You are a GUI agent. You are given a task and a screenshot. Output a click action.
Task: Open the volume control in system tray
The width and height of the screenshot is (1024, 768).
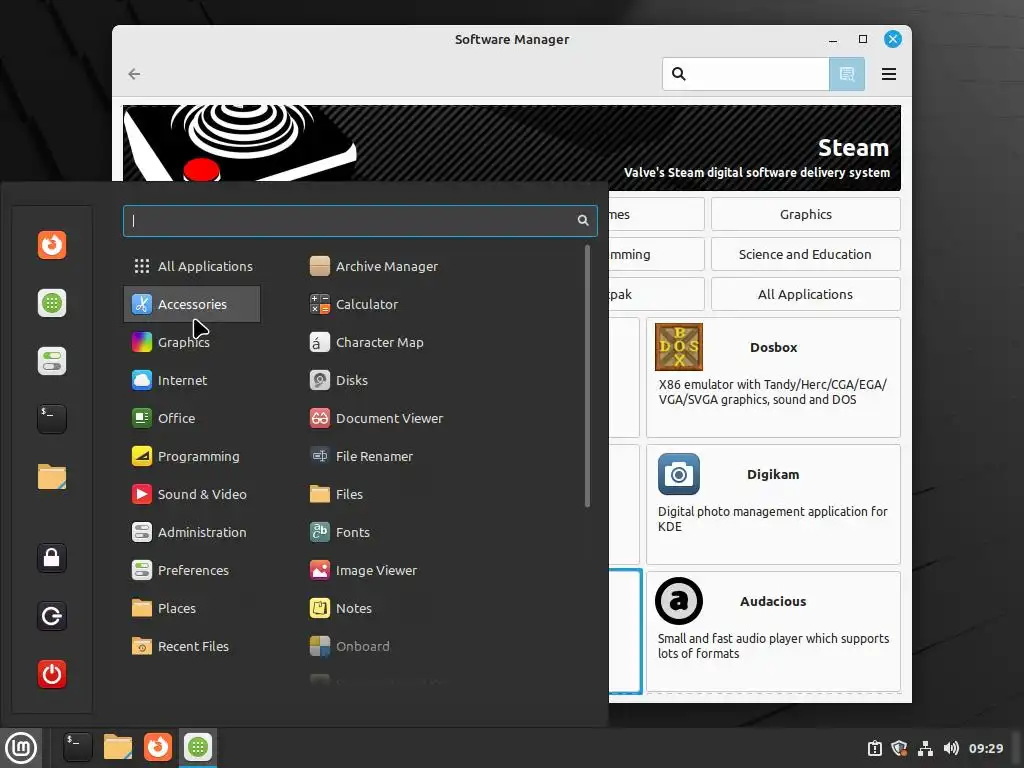951,748
